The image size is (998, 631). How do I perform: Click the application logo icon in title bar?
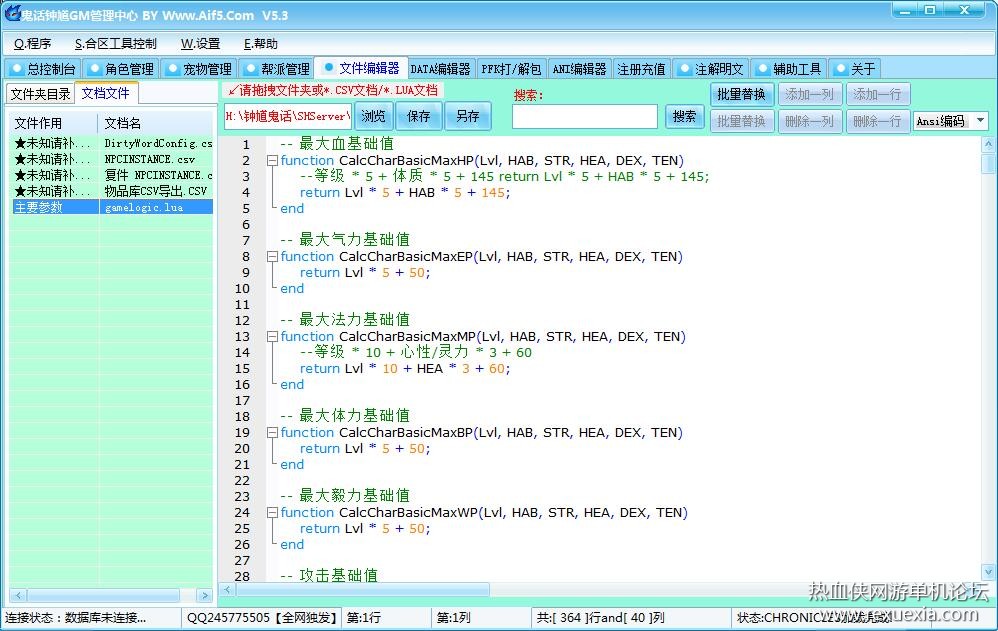[12, 12]
